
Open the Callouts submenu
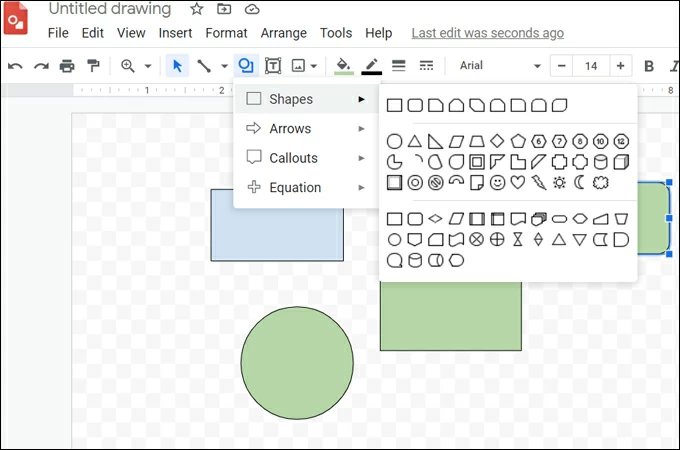pos(306,158)
